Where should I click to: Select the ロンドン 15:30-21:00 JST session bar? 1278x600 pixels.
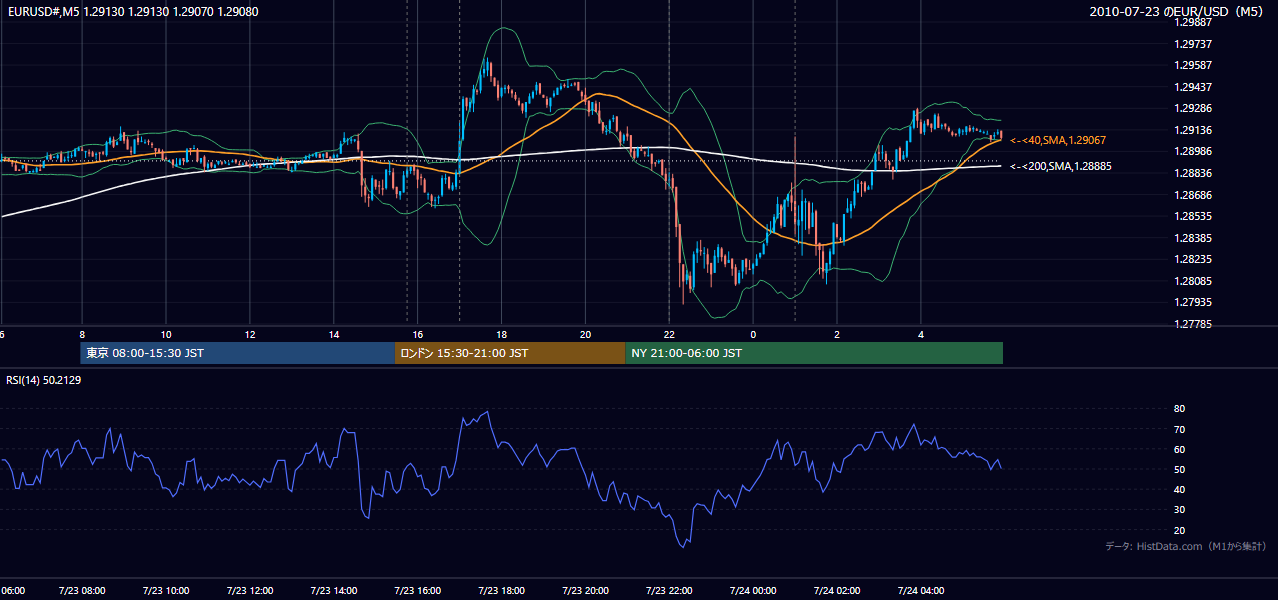510,353
